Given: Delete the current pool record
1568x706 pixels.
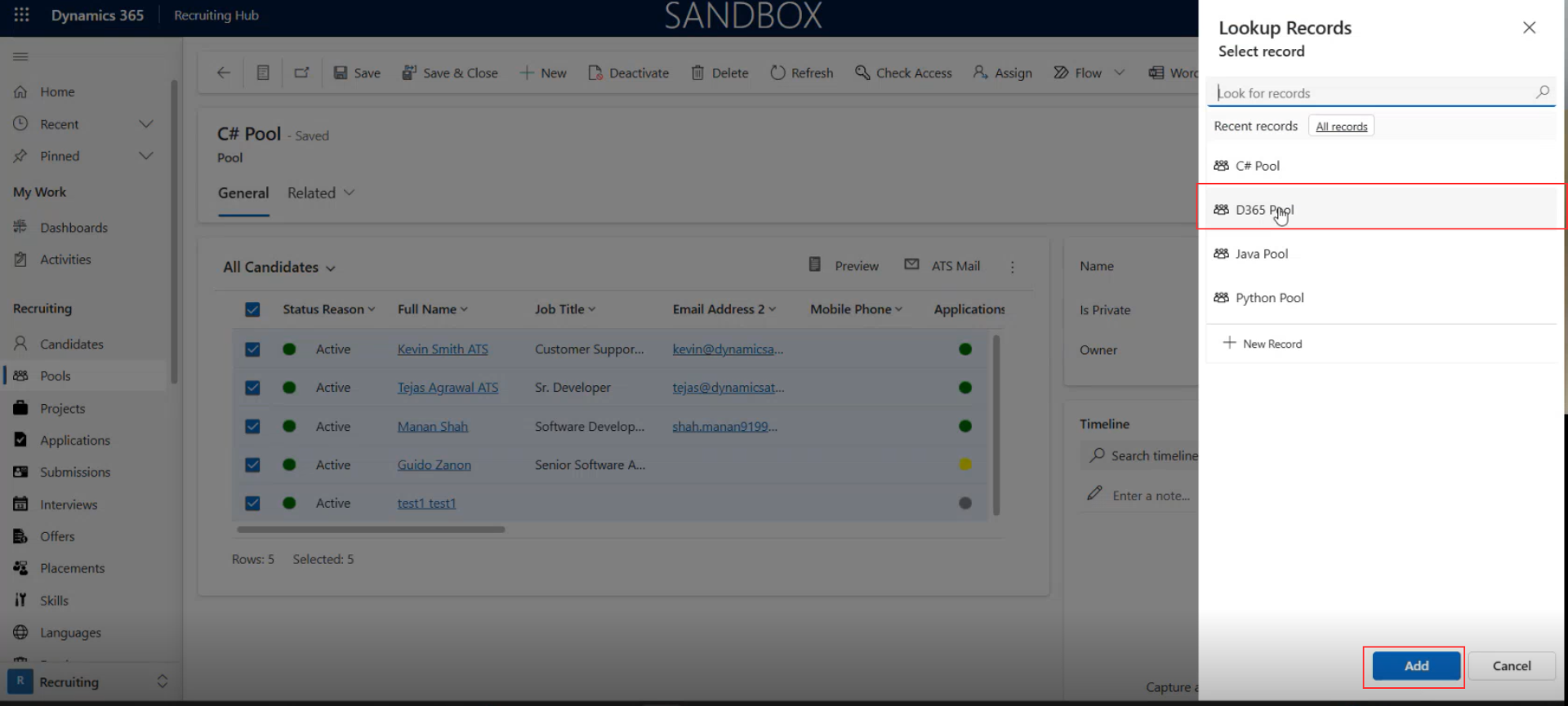Looking at the screenshot, I should 719,73.
